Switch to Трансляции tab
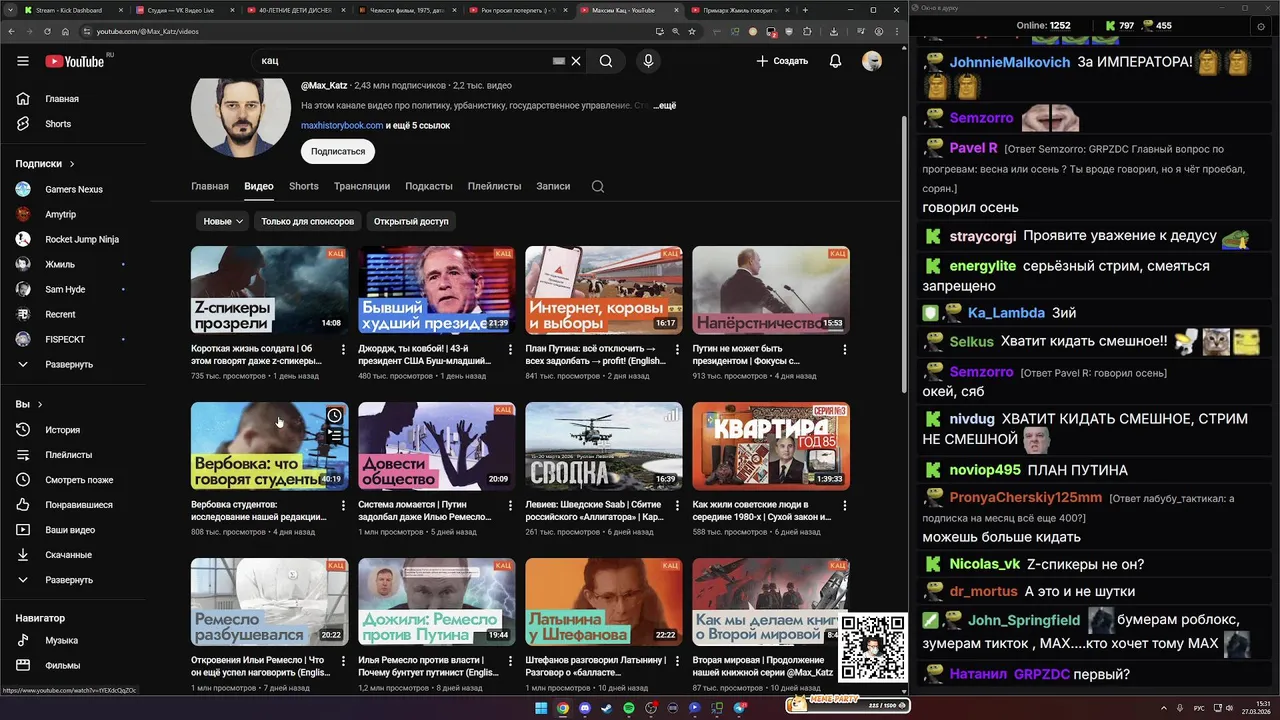The image size is (1280, 720). 362,186
